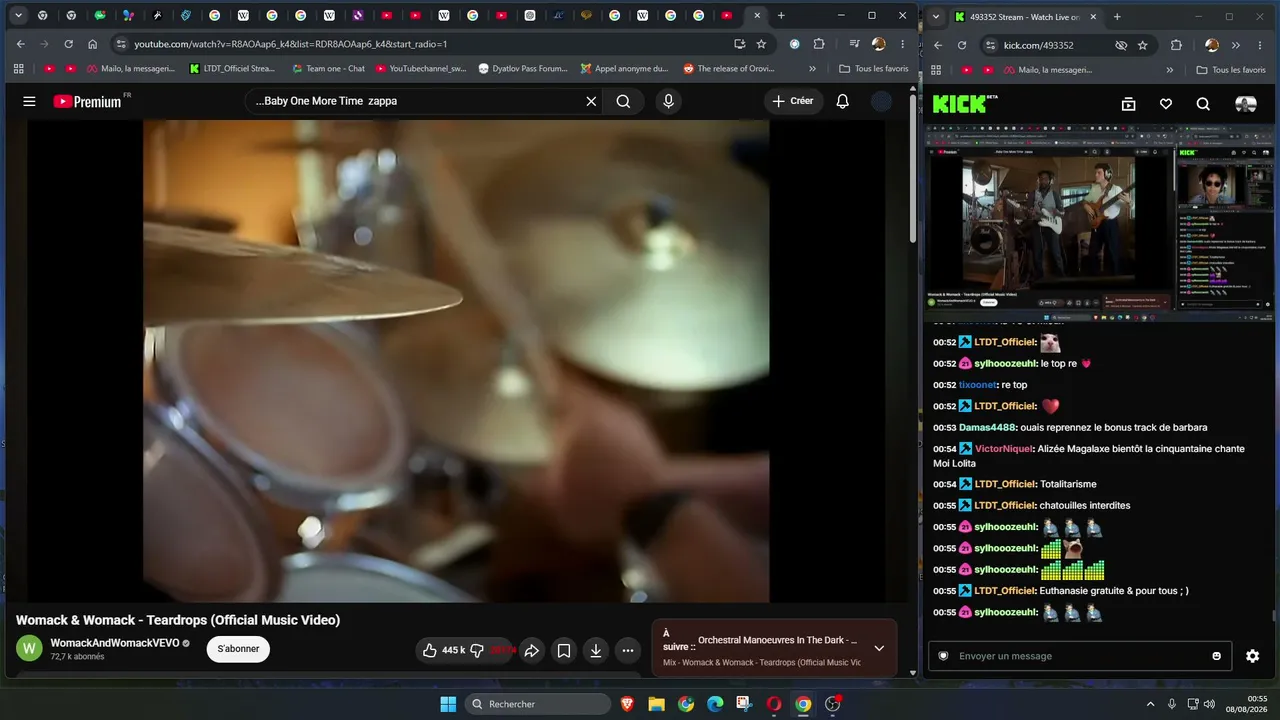Reload the YouTube page

(x=68, y=44)
